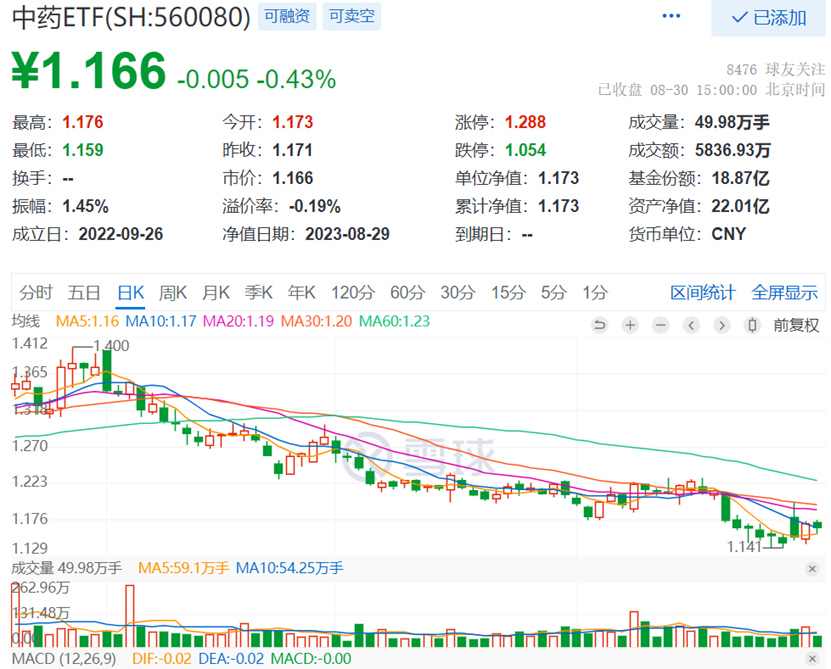The width and height of the screenshot is (831, 669).
Task: Pan chart left with arrow icon
Action: [x=691, y=324]
